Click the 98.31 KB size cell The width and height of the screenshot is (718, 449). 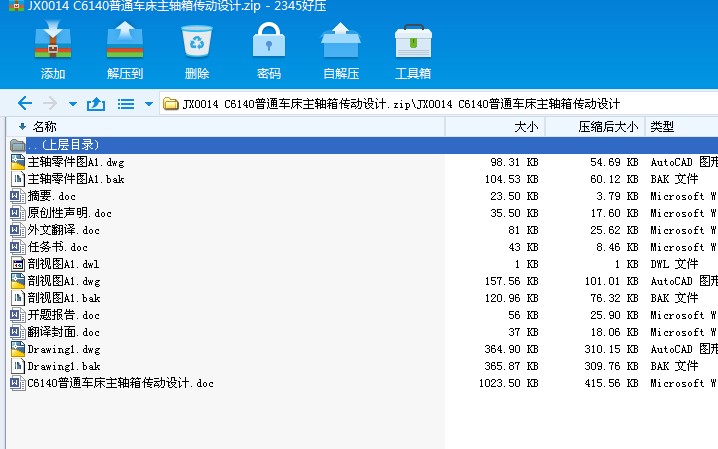pyautogui.click(x=514, y=162)
